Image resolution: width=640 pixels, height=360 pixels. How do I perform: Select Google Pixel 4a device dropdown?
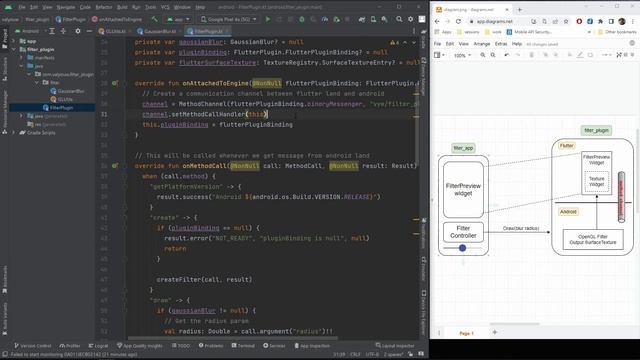click(x=228, y=19)
